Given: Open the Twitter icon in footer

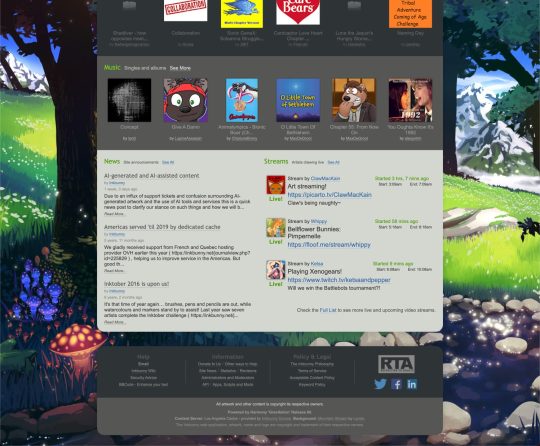Looking at the screenshot, I should (x=380, y=384).
